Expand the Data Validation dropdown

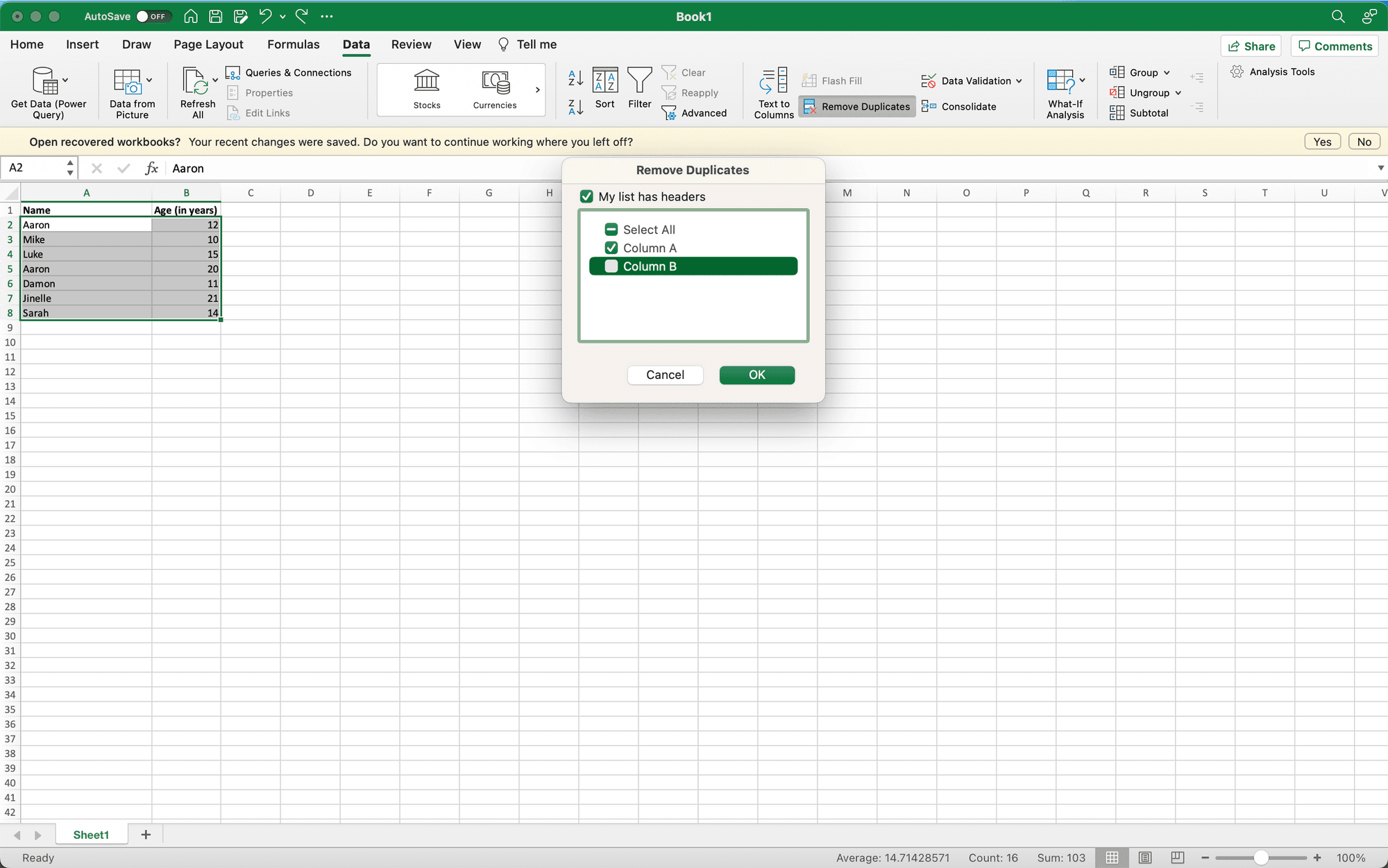pyautogui.click(x=1019, y=80)
